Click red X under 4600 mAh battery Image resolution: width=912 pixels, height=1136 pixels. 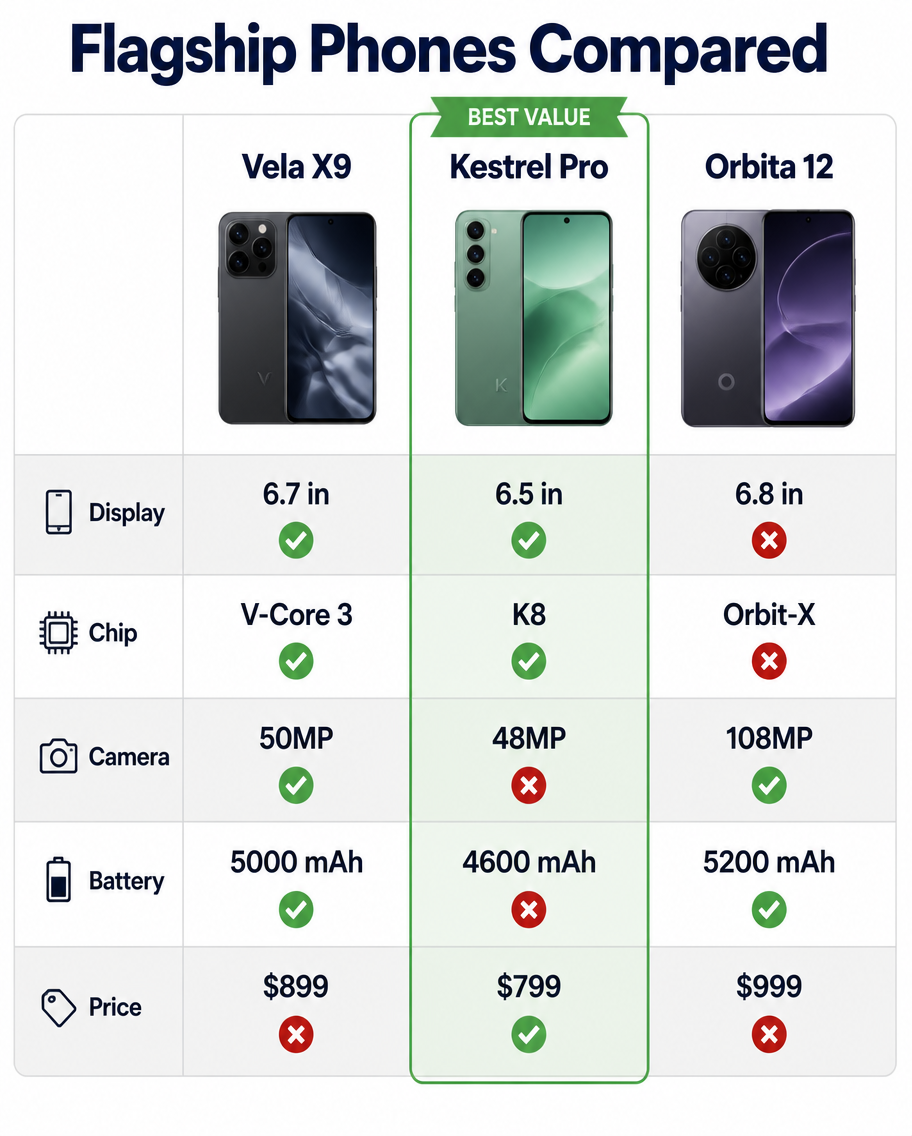coord(529,909)
